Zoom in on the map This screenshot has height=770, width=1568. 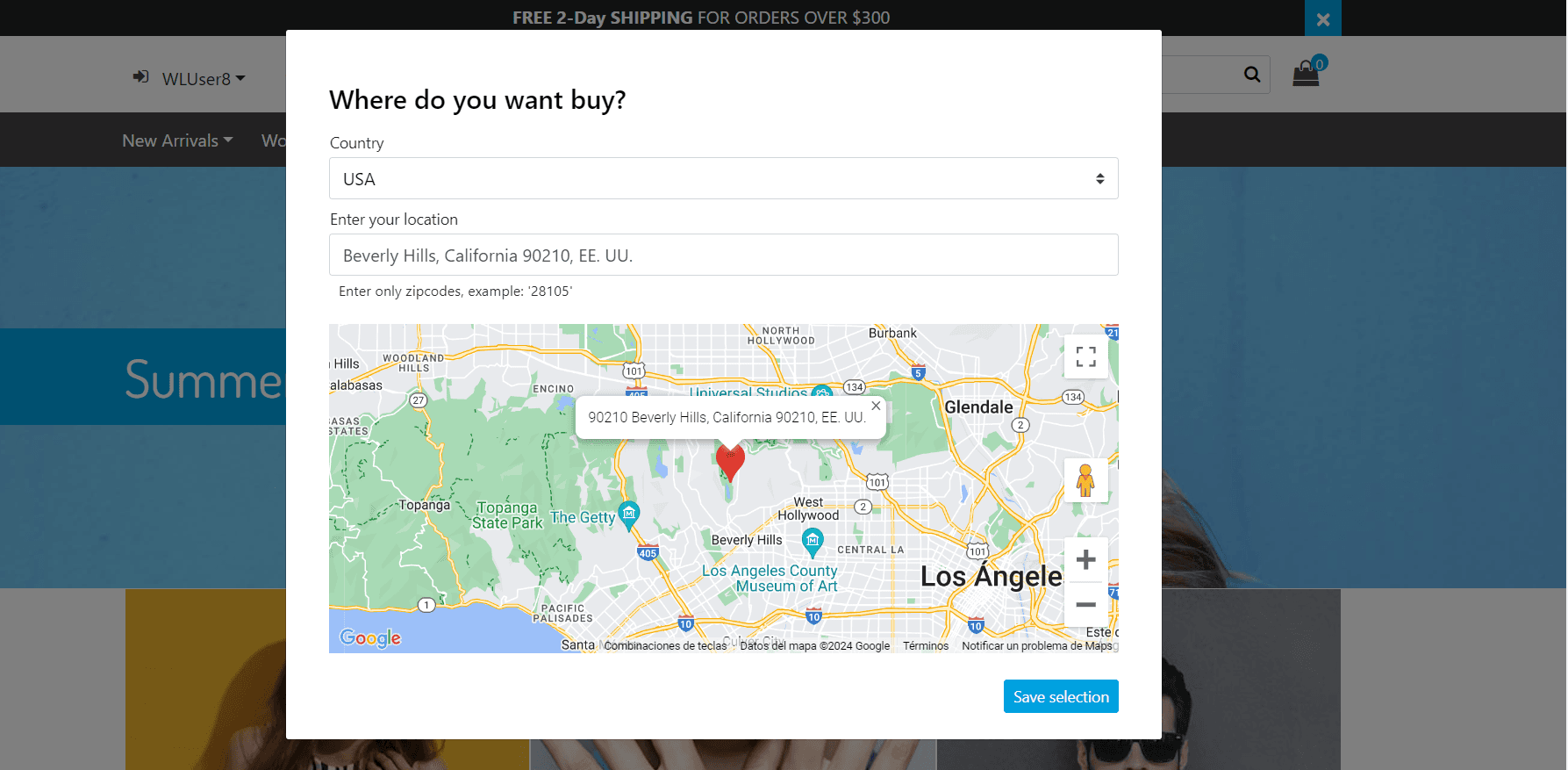[1086, 559]
